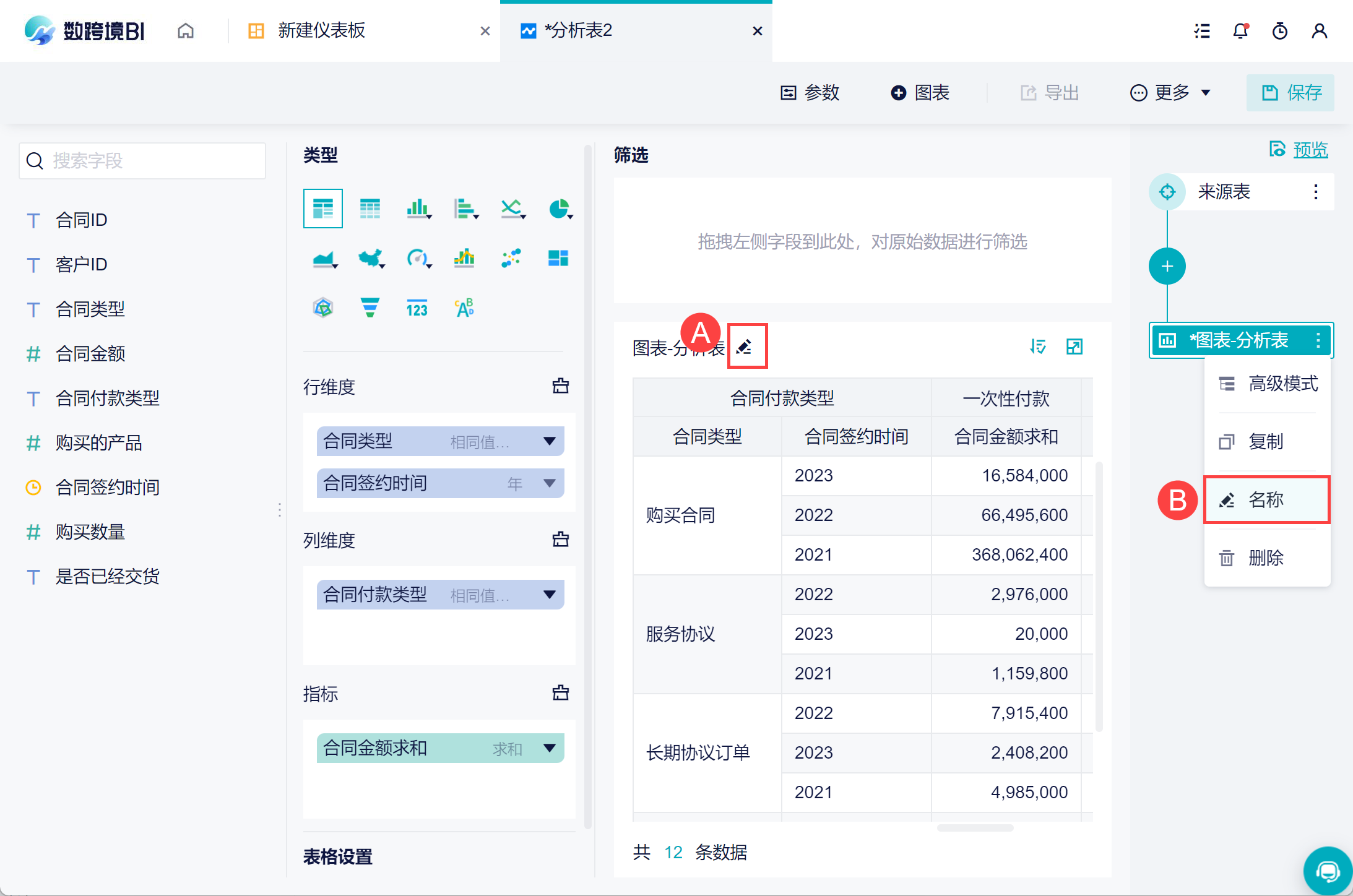Screen dimensions: 1353x896
Task: Open the notification bell icon
Action: coord(1240,31)
